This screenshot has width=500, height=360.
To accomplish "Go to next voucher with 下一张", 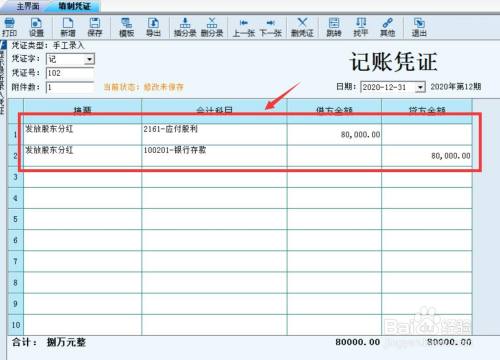I will tap(271, 27).
